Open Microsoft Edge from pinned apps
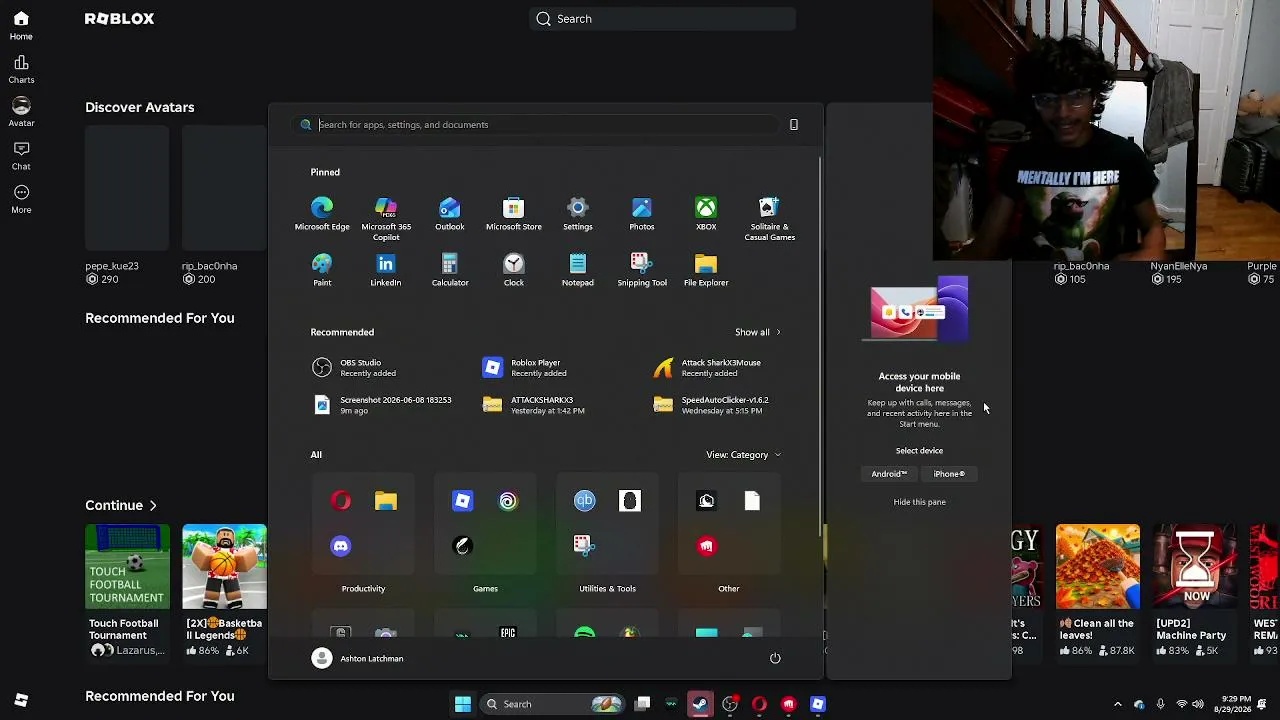This screenshot has width=1280, height=720. click(322, 214)
